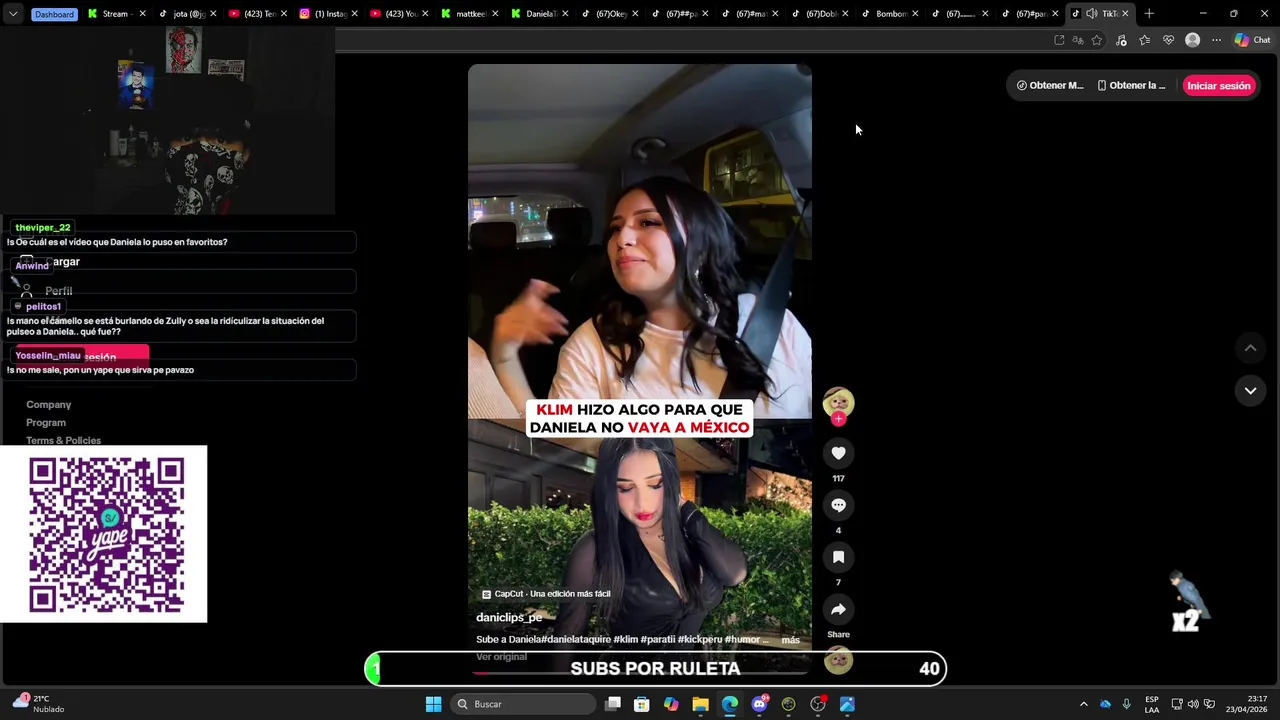This screenshot has width=1280, height=720.
Task: Close the Instagram tab
Action: click(354, 14)
